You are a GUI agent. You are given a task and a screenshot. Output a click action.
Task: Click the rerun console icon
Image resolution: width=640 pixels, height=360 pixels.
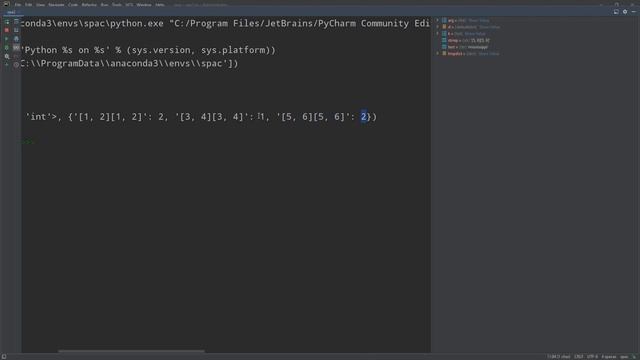click(7, 22)
